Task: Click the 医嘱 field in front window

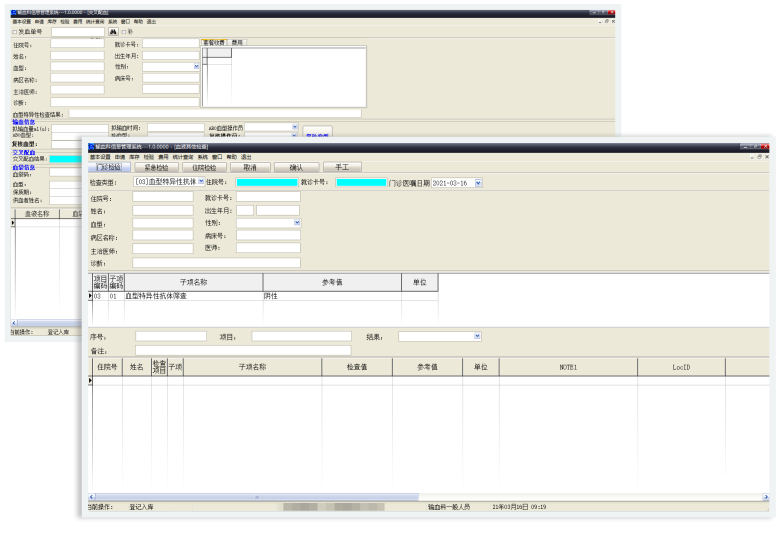Action: click(268, 248)
